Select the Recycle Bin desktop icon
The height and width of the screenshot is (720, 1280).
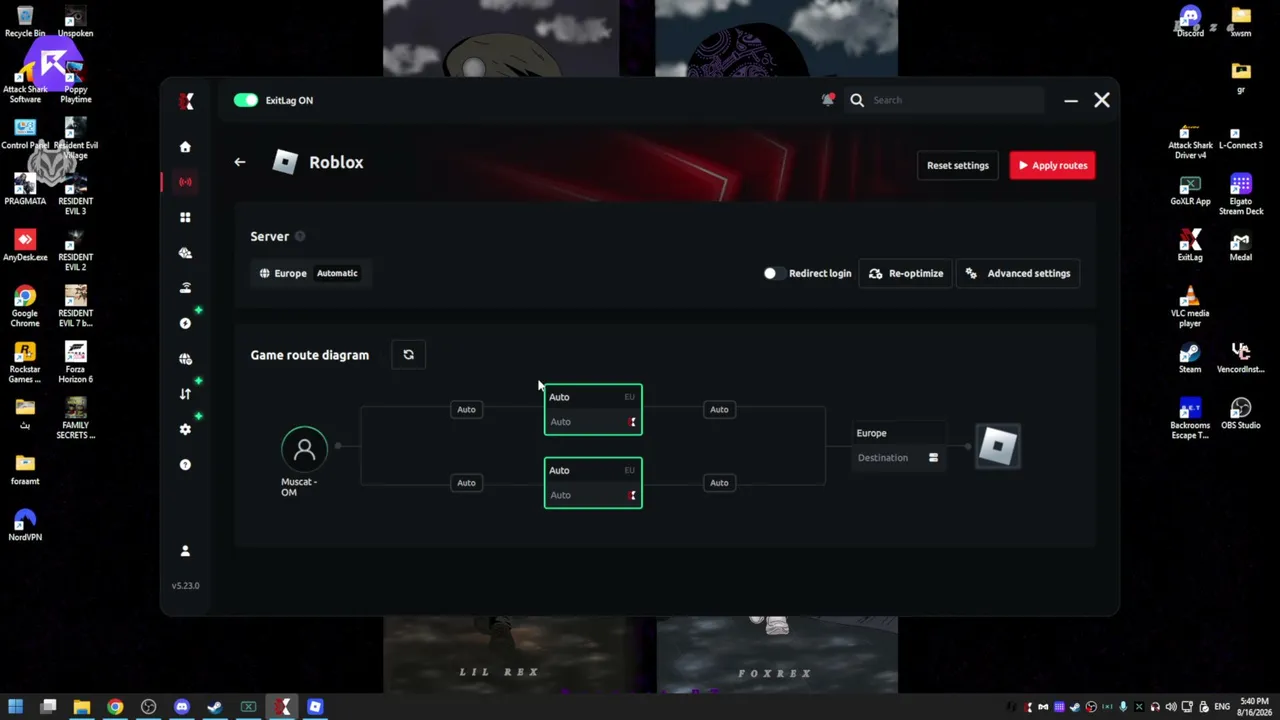25,21
